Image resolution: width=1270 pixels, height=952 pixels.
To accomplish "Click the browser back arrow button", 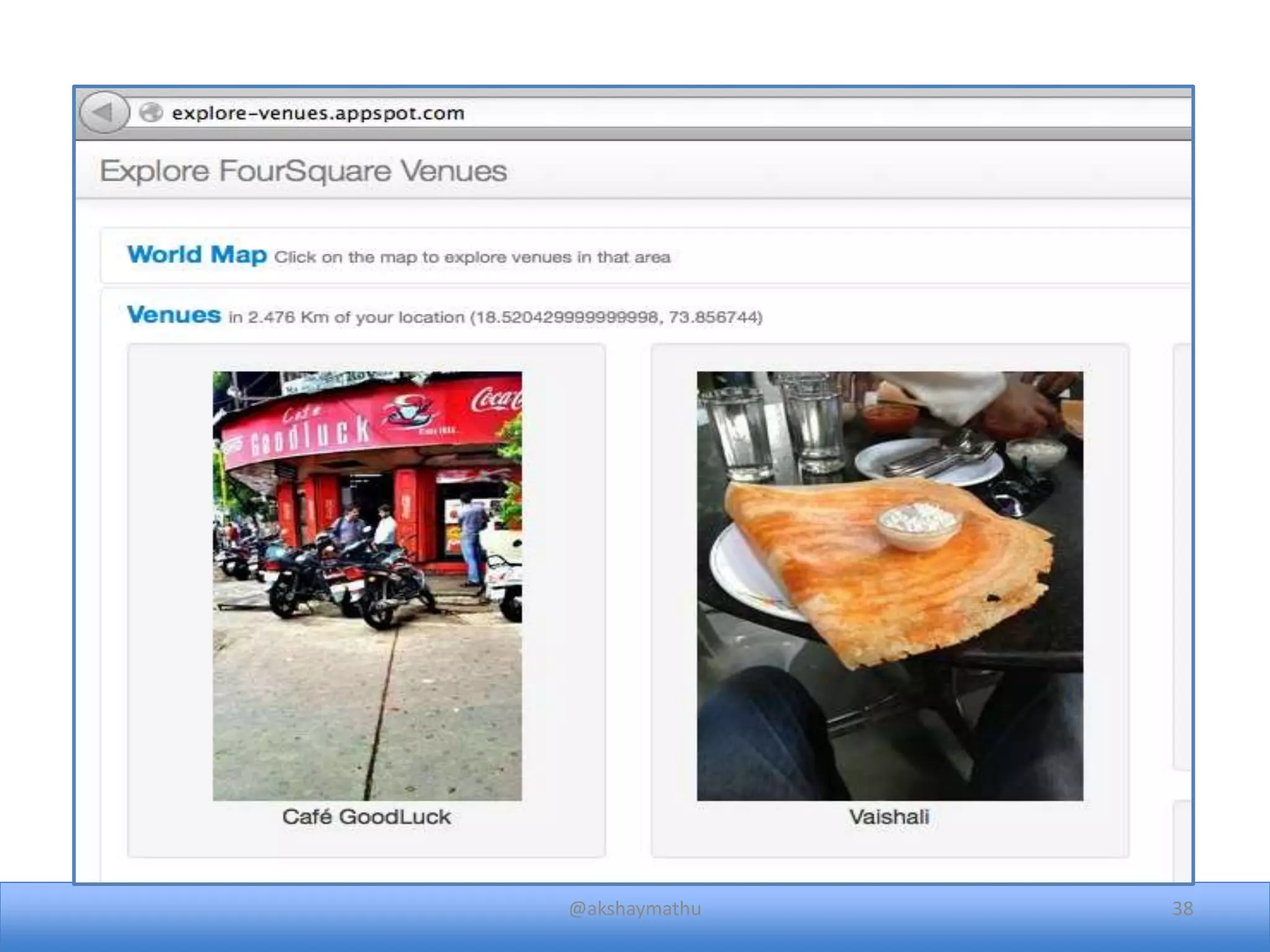I will tap(104, 113).
